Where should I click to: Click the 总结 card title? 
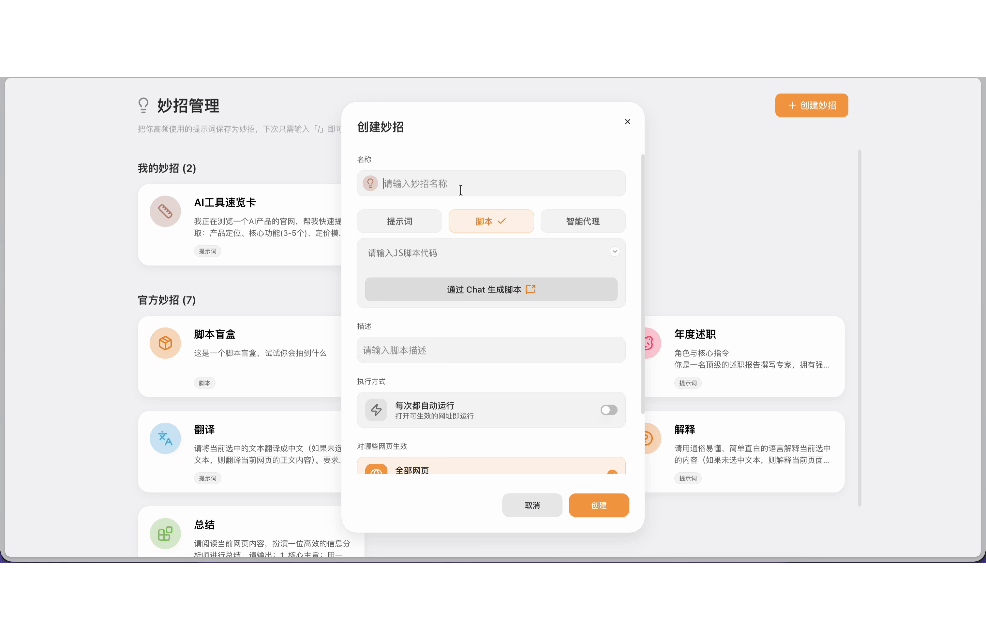click(204, 524)
